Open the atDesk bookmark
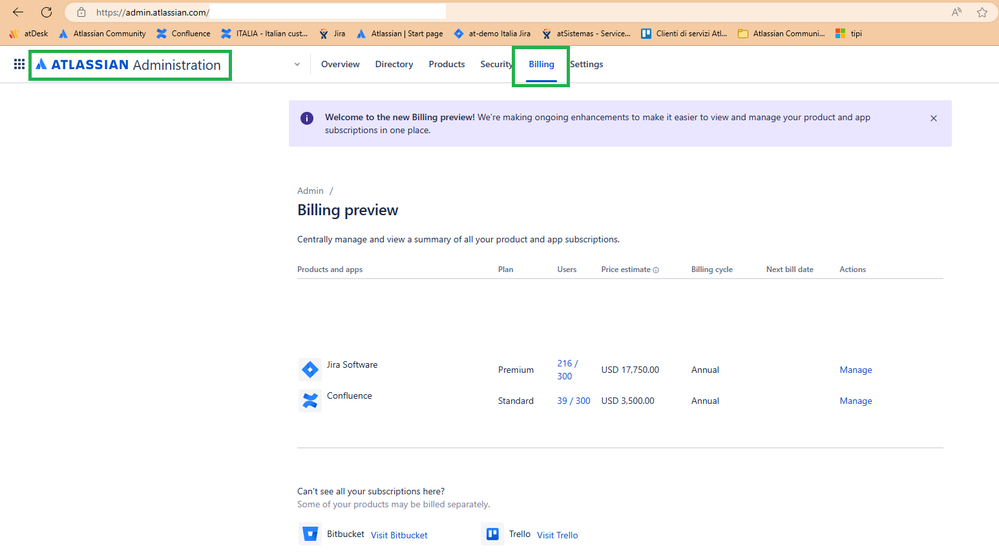The height and width of the screenshot is (559, 999). [29, 34]
